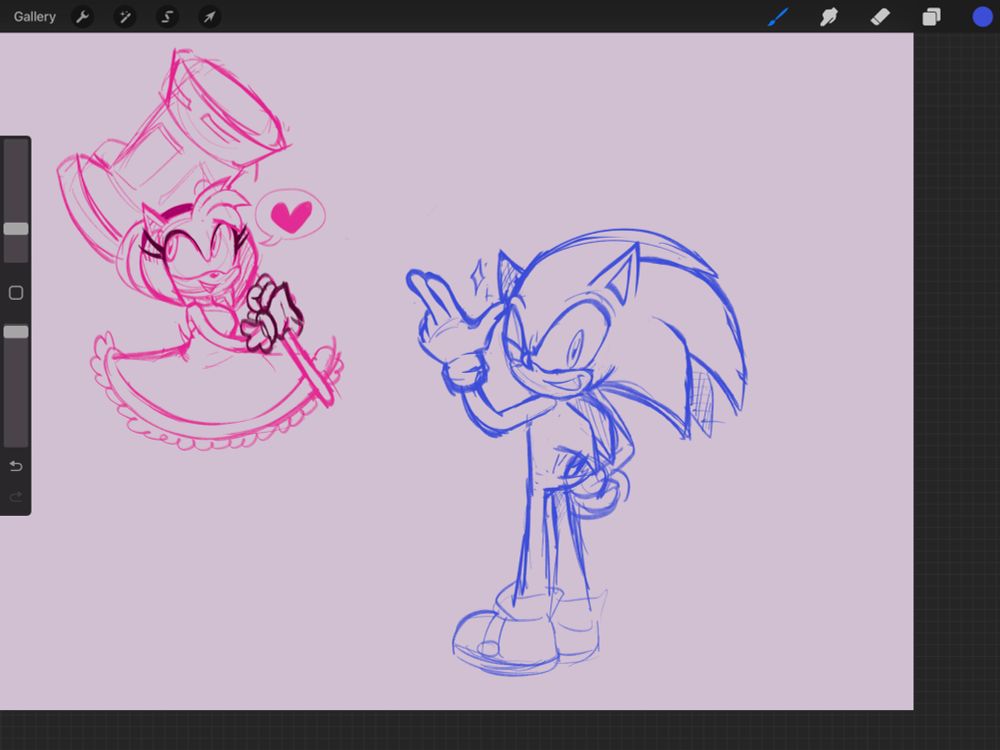Screen dimensions: 1000x750
Task: Activate the Transform arrow tool
Action: 209,17
